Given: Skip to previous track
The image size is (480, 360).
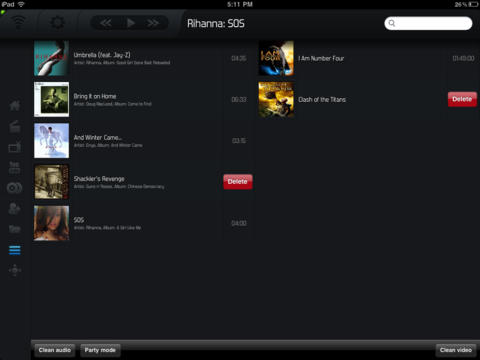Looking at the screenshot, I should coord(106,23).
